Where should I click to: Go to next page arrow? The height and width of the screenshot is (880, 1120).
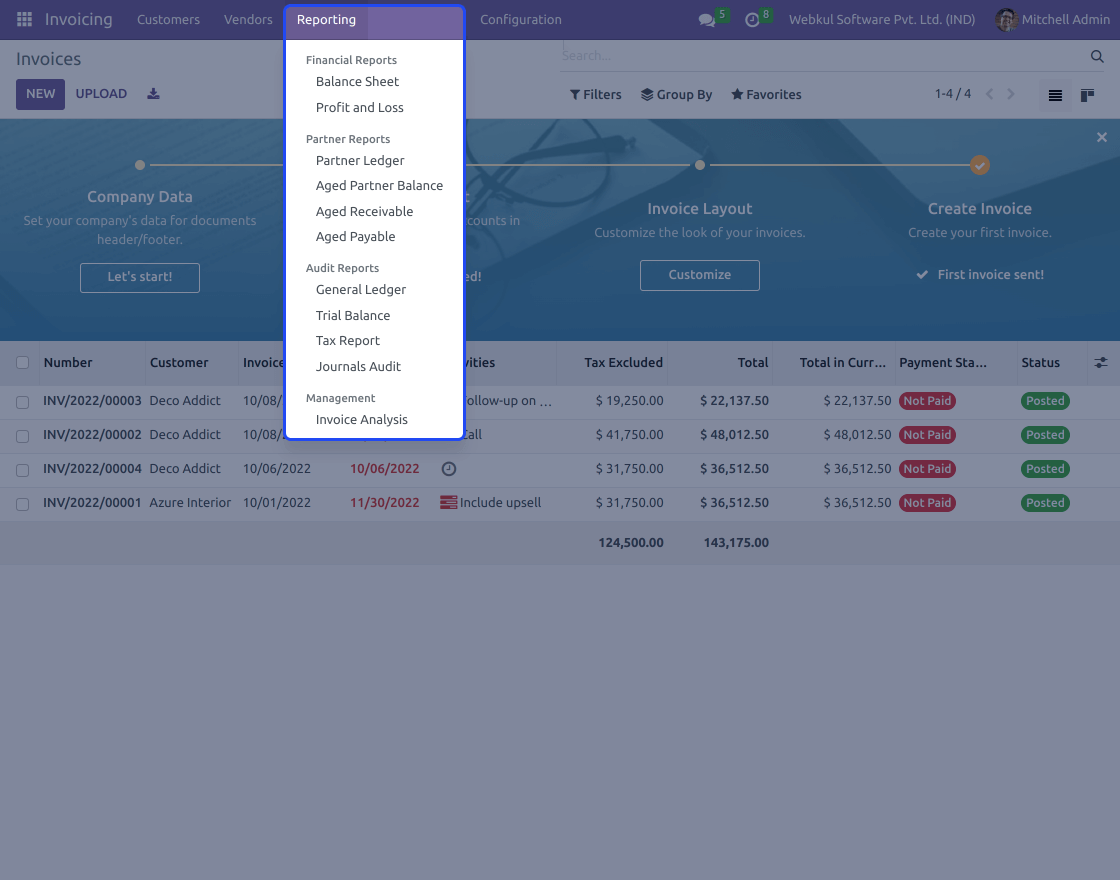pos(1011,94)
